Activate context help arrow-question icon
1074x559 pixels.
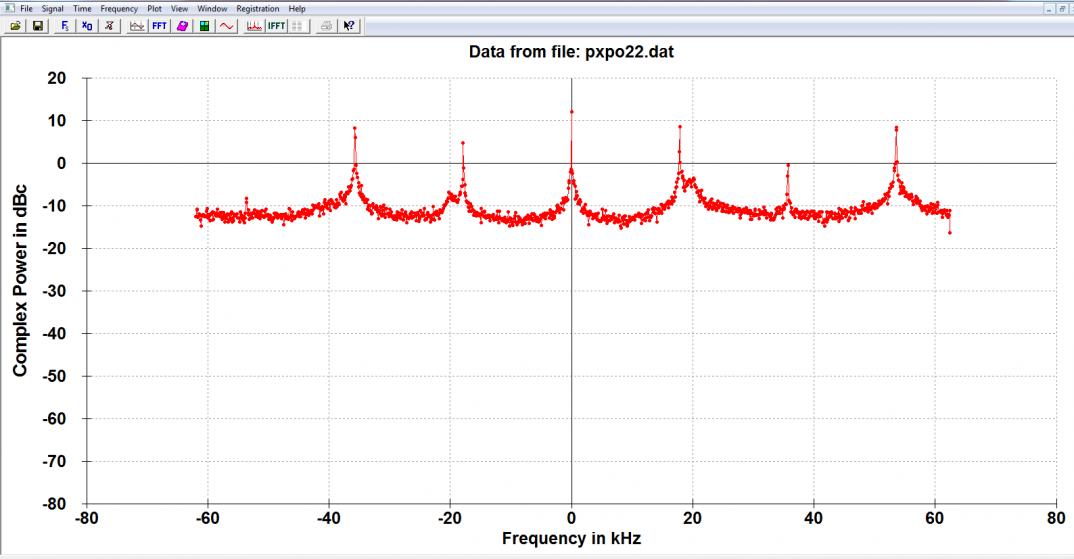349,26
